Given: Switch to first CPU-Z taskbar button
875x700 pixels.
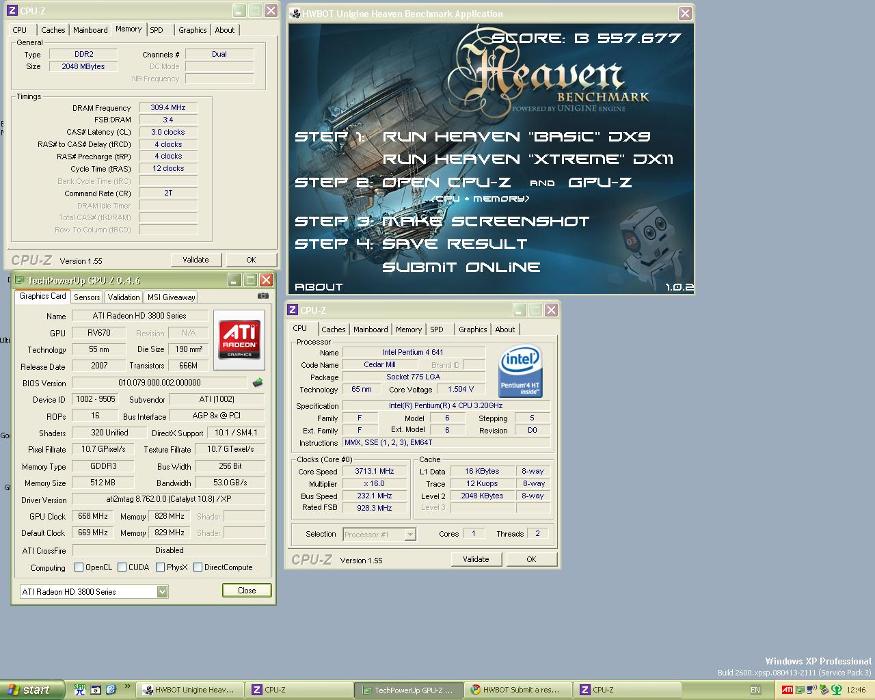Looking at the screenshot, I should tap(300, 690).
